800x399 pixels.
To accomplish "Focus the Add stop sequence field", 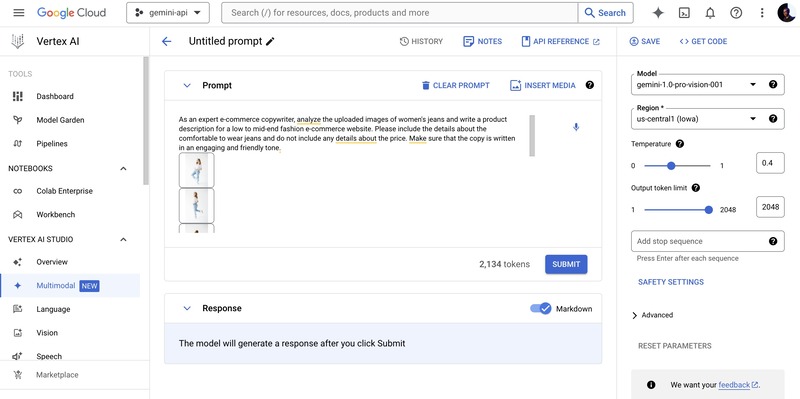I will coord(708,241).
